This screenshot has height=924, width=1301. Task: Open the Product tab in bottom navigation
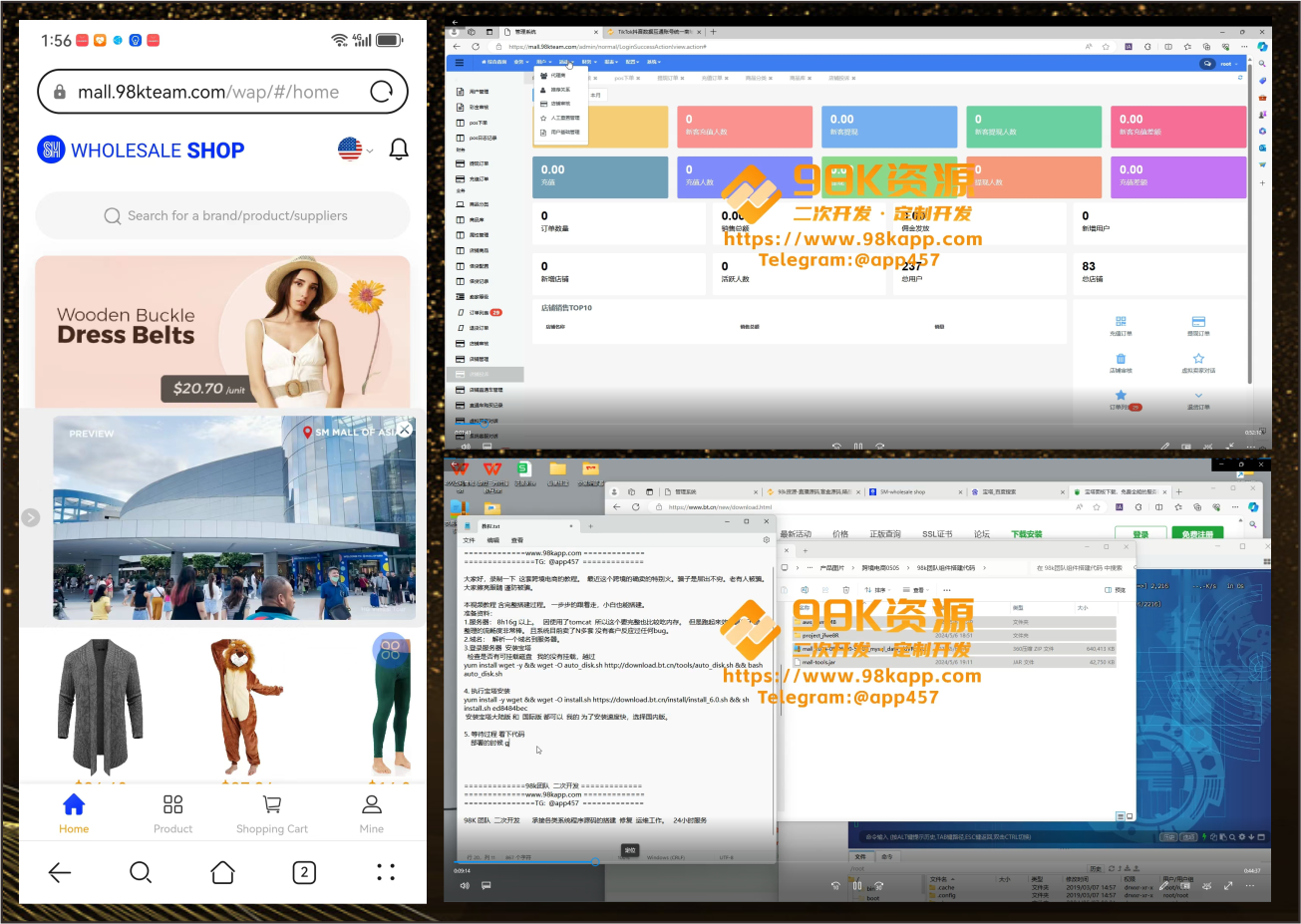pyautogui.click(x=172, y=813)
